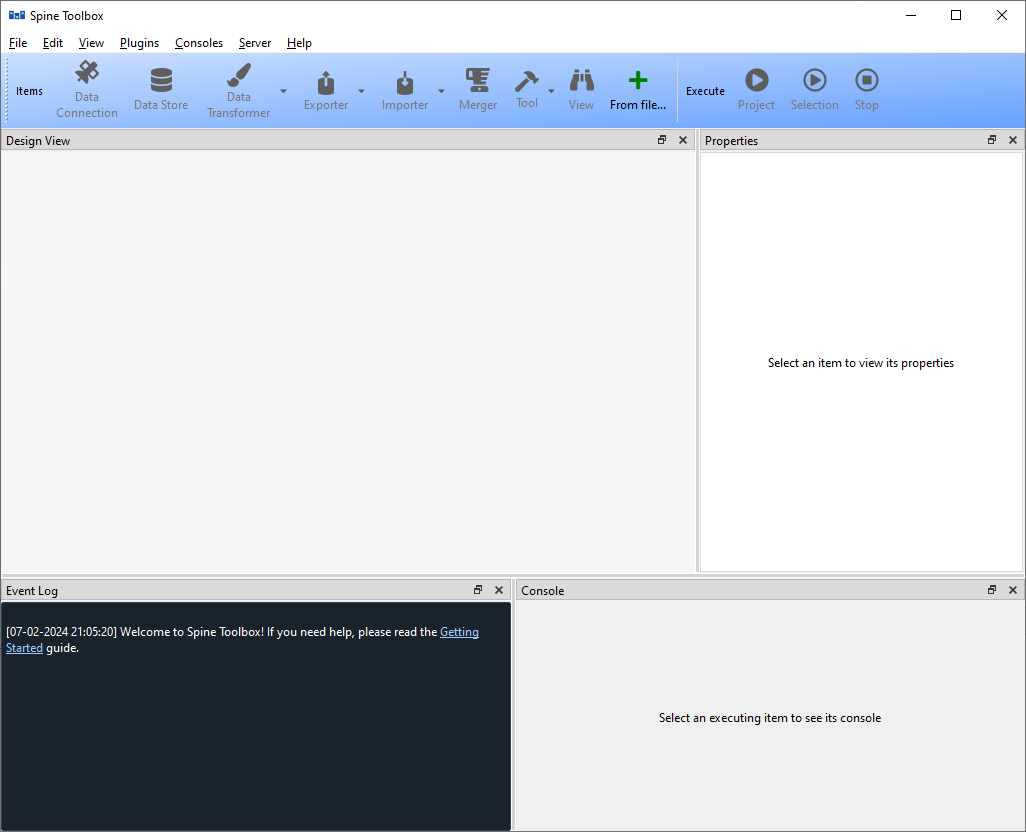
Task: Close the Event Log panel
Action: point(499,590)
